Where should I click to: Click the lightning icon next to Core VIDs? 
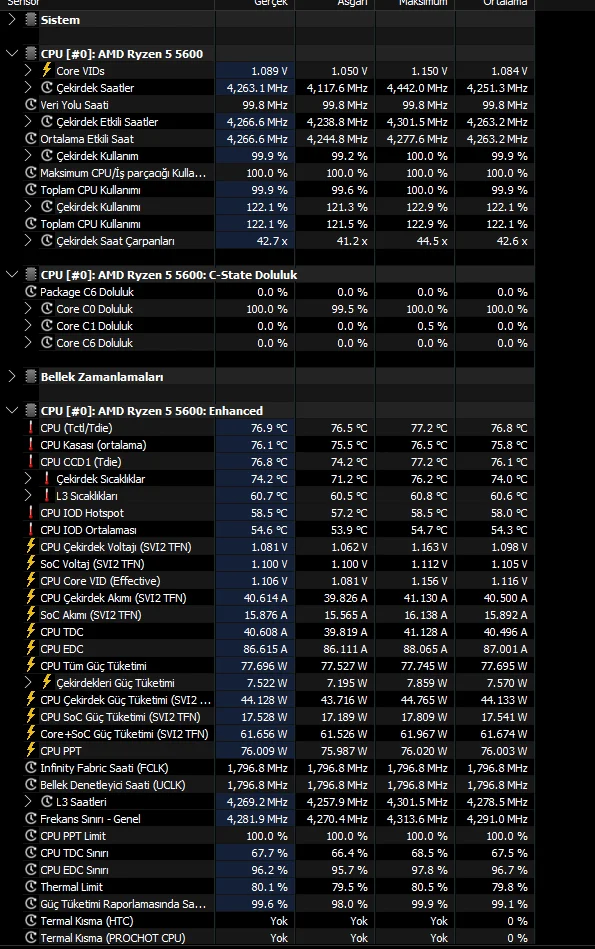[x=47, y=70]
